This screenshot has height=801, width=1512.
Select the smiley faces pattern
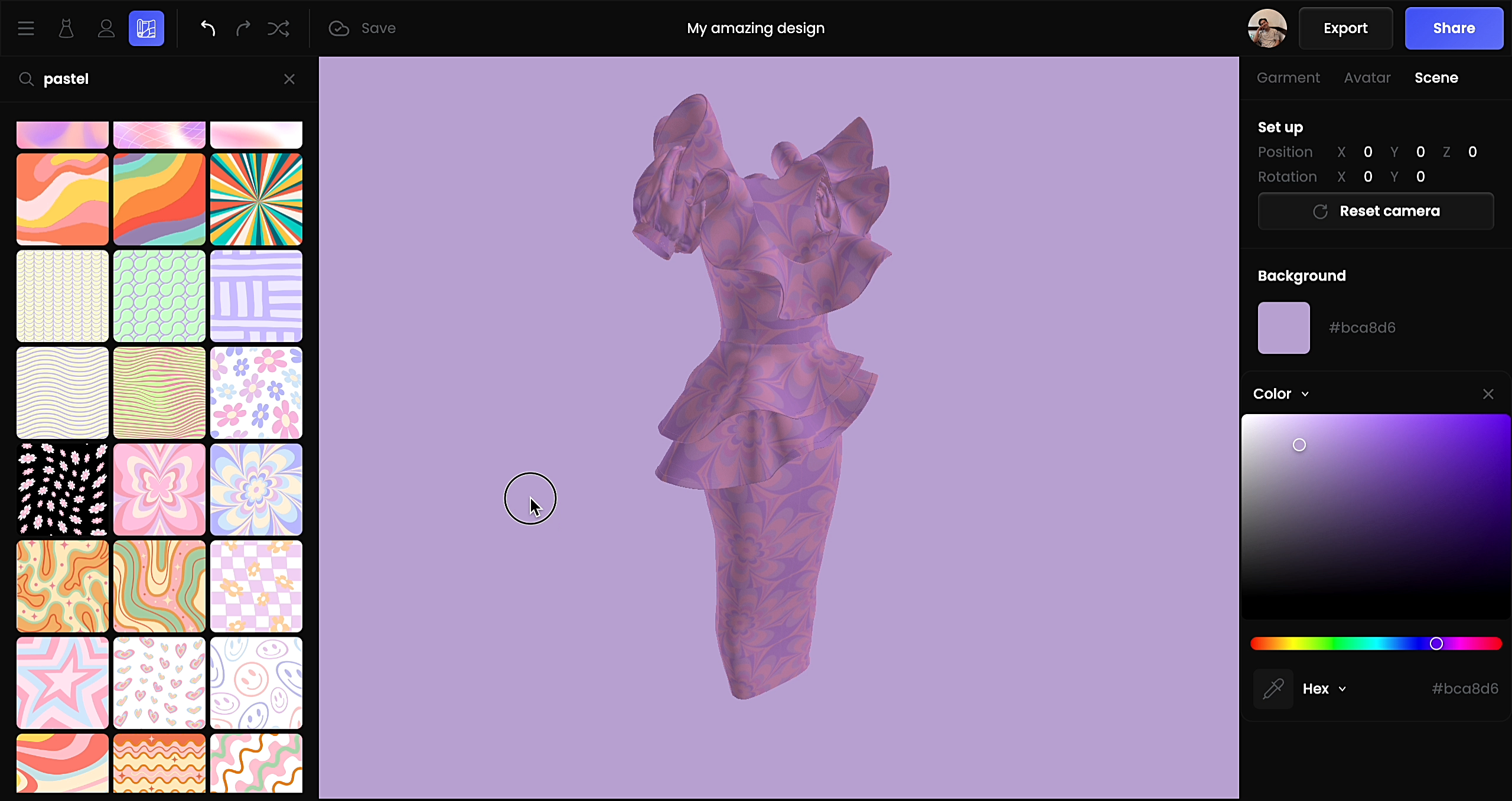(x=256, y=683)
